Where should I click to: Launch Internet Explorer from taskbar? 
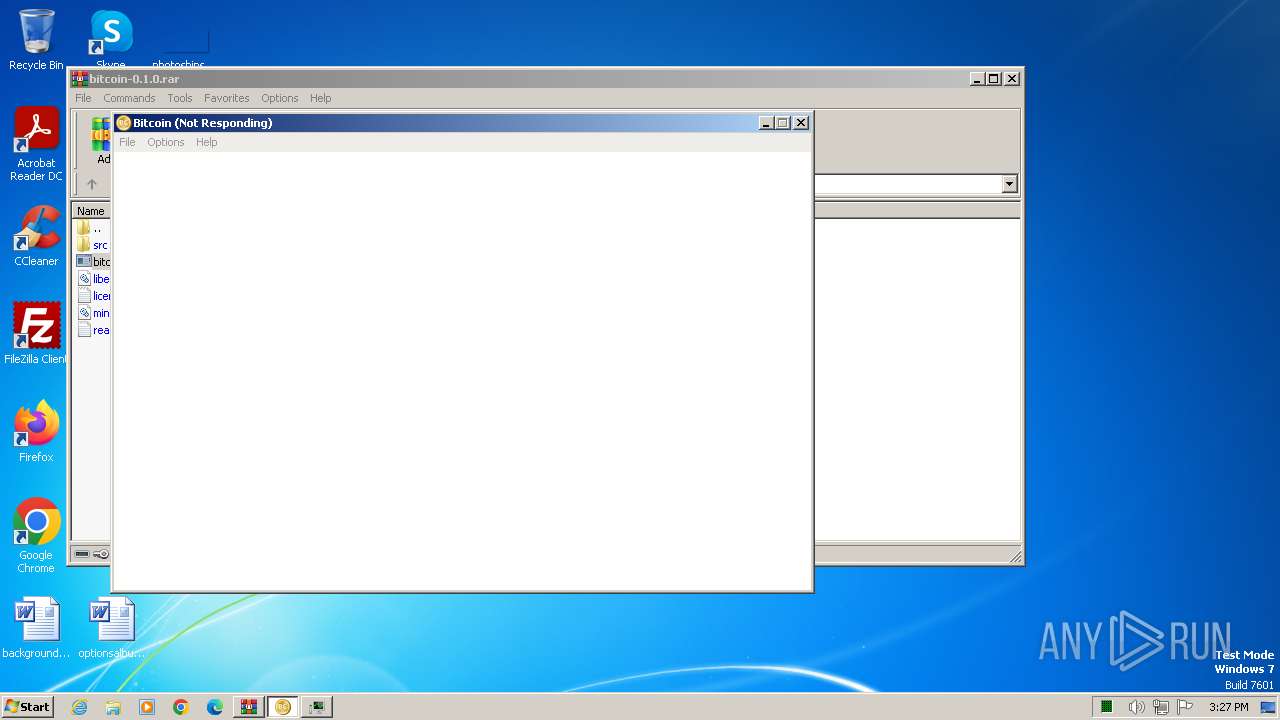pyautogui.click(x=79, y=707)
